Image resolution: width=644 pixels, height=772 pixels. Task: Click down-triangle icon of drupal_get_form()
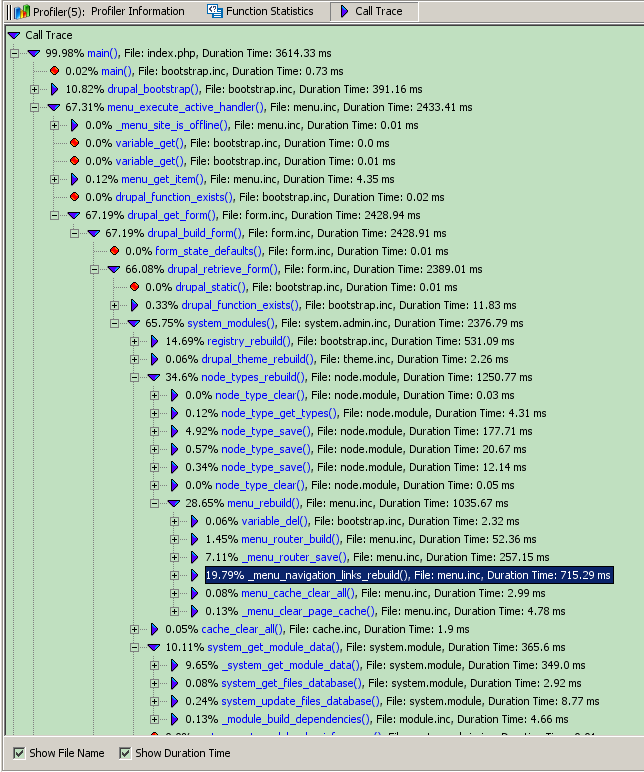(74, 215)
